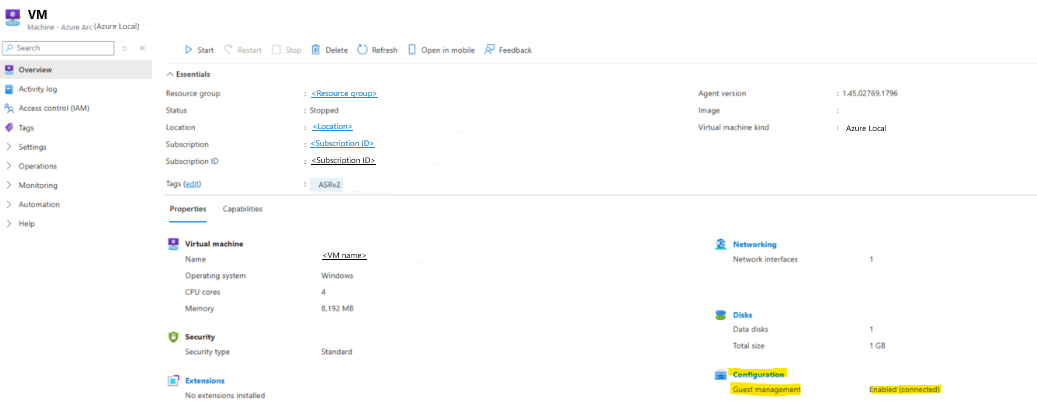The image size is (1037, 419).
Task: Click the ASRv2 tag chip
Action: click(327, 185)
